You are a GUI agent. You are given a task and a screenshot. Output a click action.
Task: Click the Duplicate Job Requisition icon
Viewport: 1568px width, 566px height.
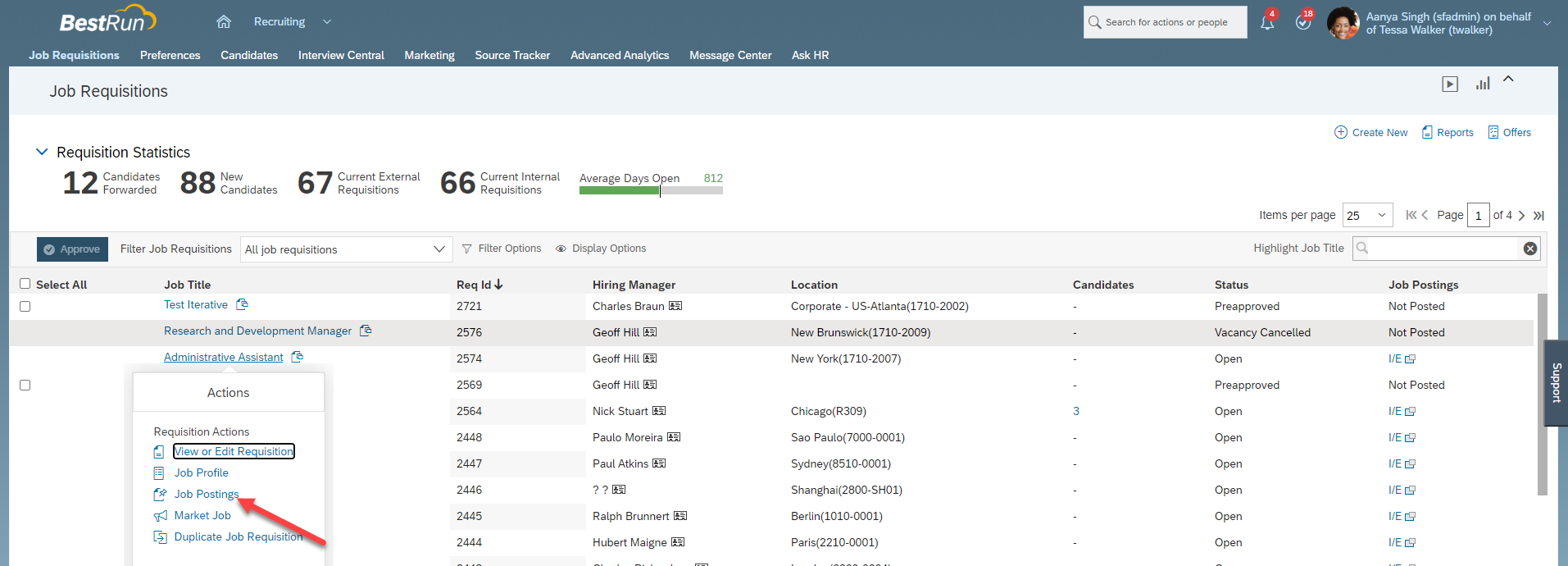click(x=160, y=537)
